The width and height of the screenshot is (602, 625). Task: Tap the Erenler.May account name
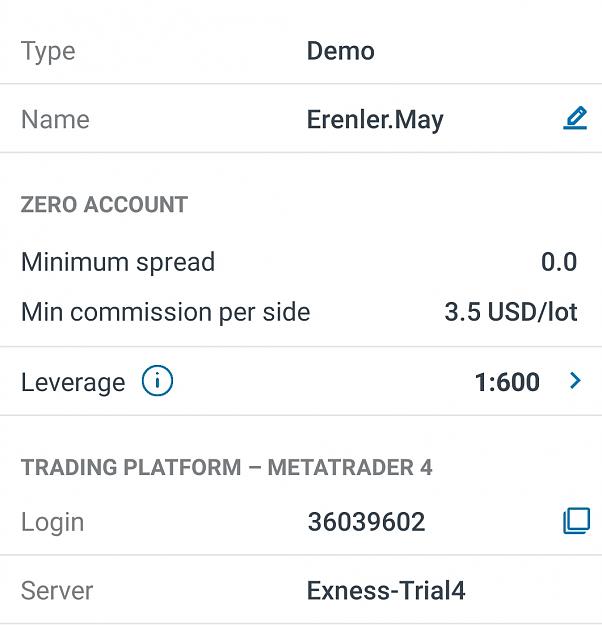(x=375, y=120)
